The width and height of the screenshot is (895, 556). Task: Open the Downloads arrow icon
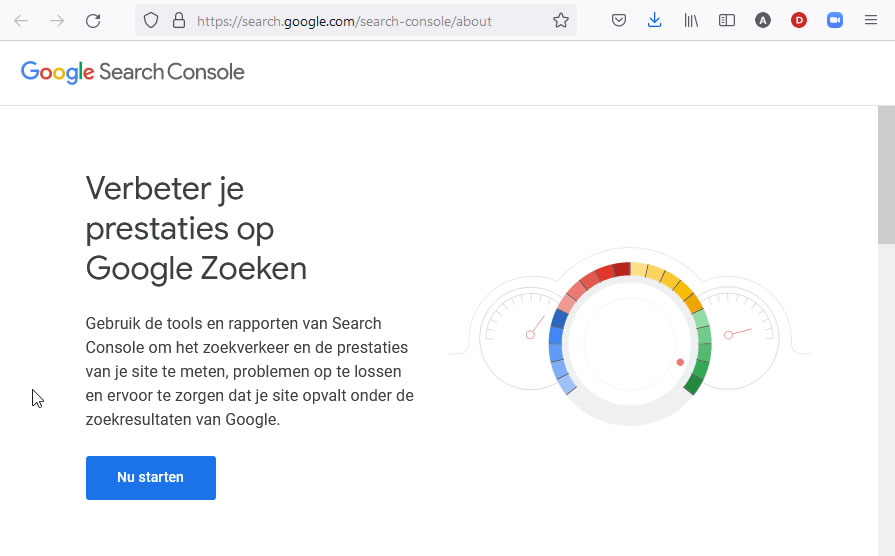point(655,21)
